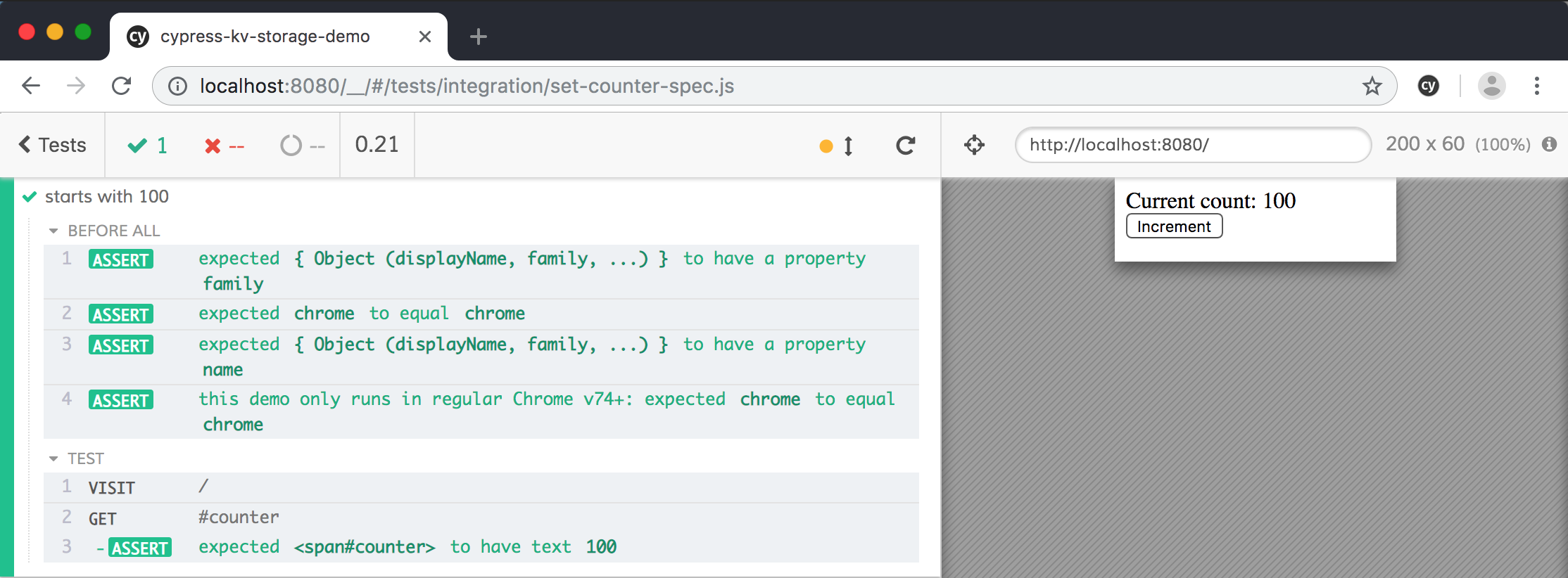Viewport: 1568px width, 578px height.
Task: Collapse the 'starts with 100' test
Action: click(x=106, y=197)
